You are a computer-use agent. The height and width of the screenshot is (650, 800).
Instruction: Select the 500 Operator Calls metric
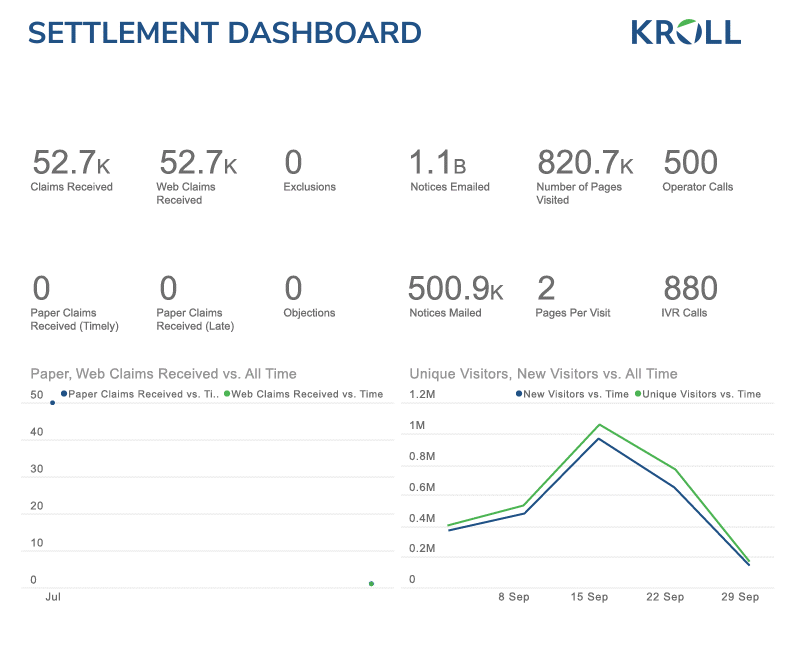(697, 170)
